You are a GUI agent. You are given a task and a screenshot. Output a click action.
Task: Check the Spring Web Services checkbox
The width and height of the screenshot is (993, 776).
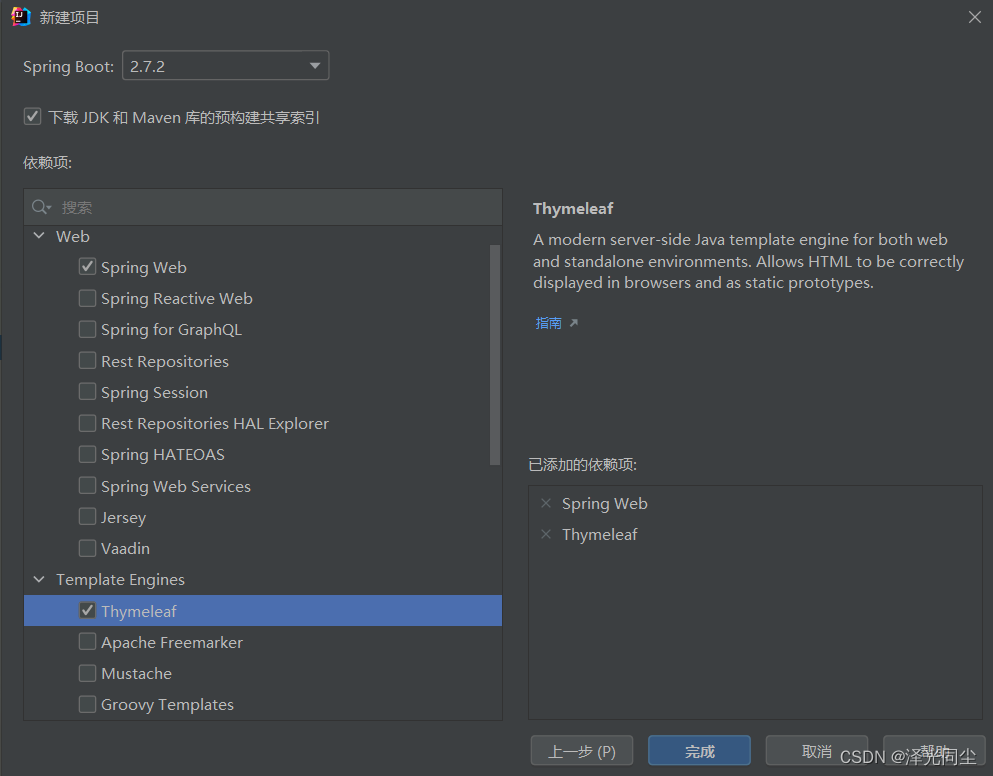pyautogui.click(x=87, y=485)
